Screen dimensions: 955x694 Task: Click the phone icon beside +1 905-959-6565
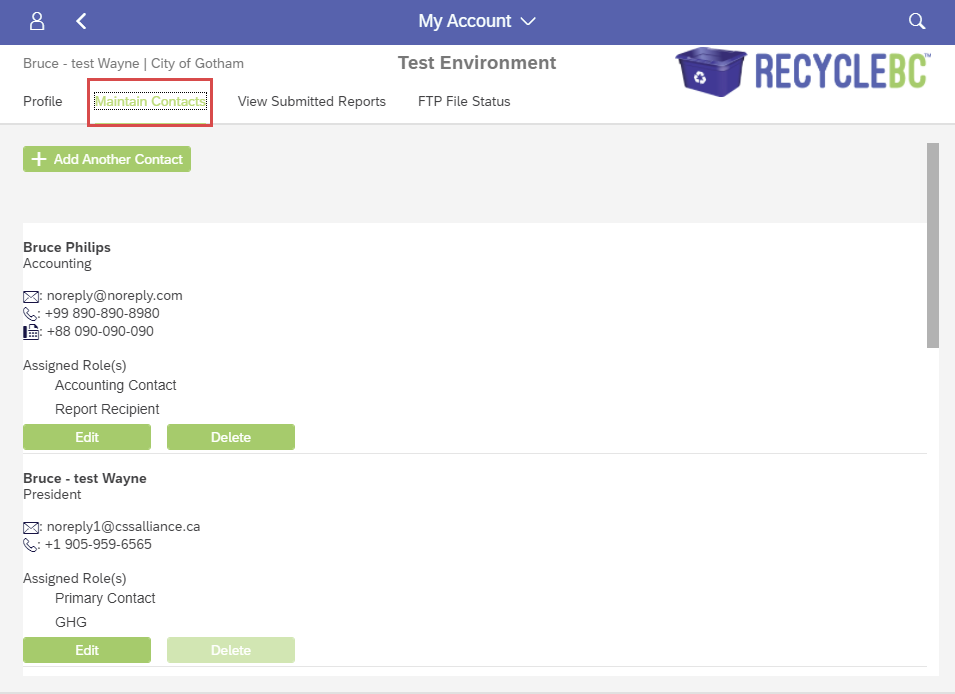[30, 545]
